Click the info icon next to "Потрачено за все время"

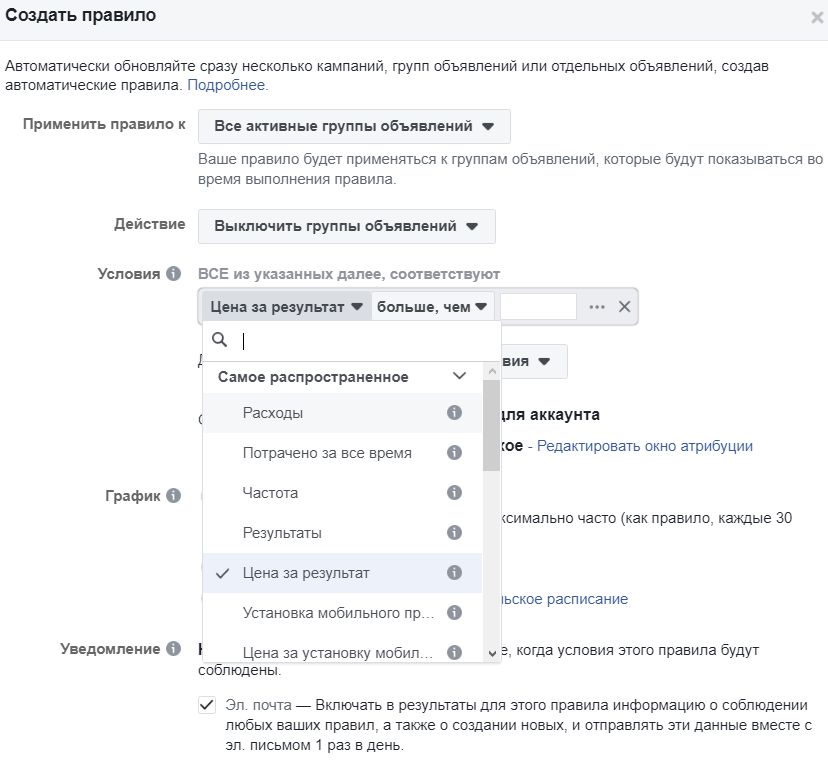[454, 452]
